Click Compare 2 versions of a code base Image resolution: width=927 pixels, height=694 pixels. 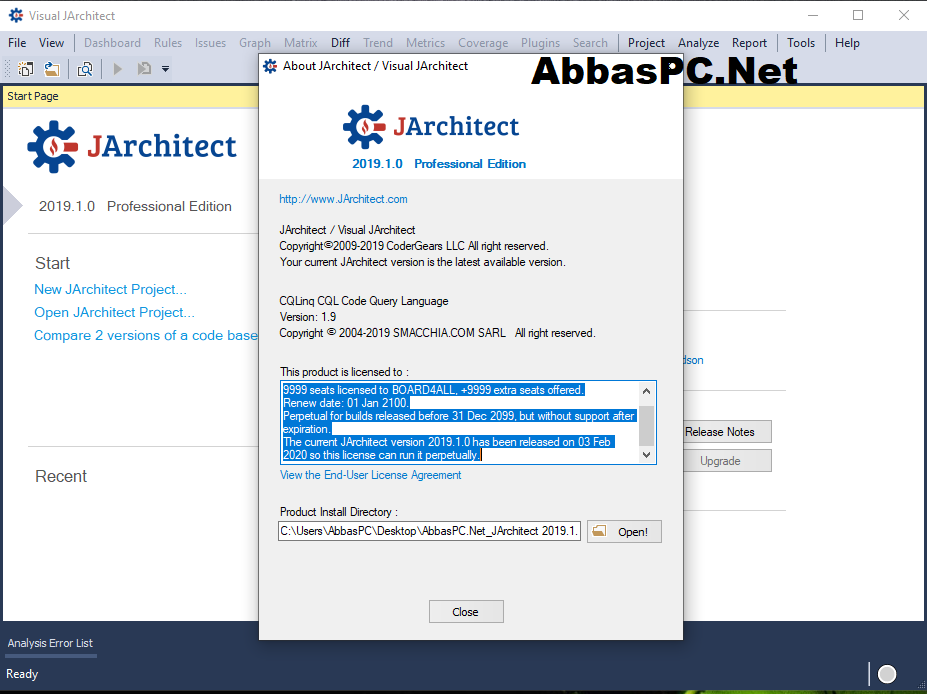tap(146, 336)
